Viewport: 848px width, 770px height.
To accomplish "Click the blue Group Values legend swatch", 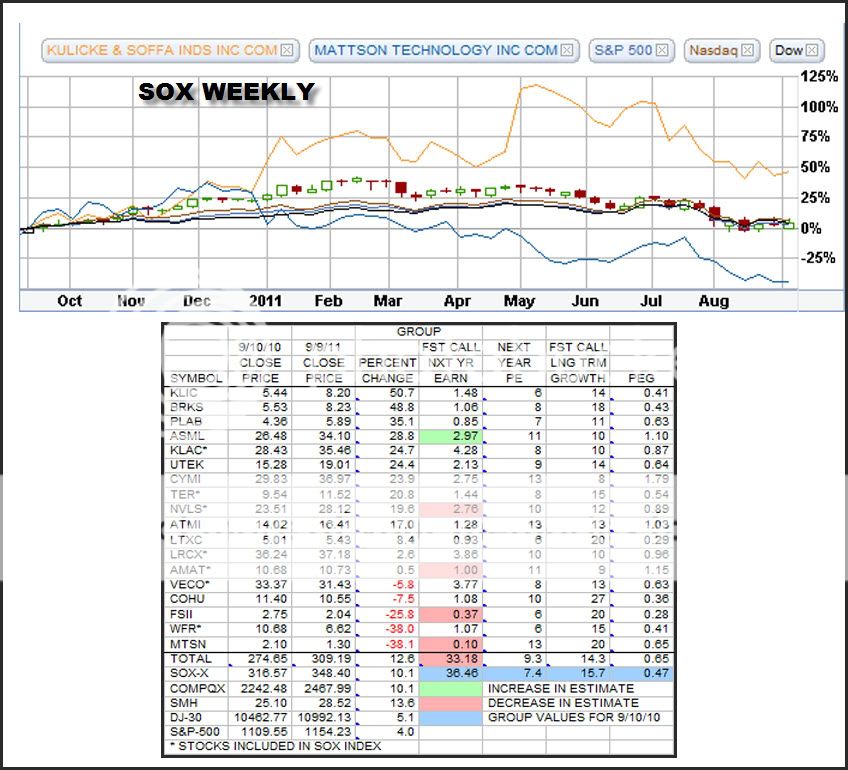I will click(450, 717).
